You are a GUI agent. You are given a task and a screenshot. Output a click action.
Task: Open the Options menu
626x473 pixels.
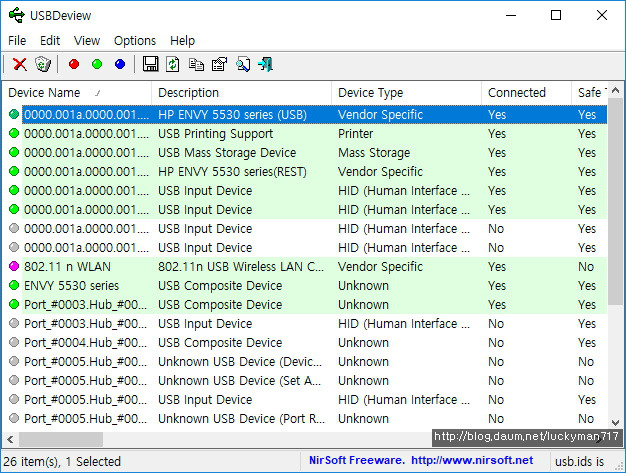[x=135, y=41]
